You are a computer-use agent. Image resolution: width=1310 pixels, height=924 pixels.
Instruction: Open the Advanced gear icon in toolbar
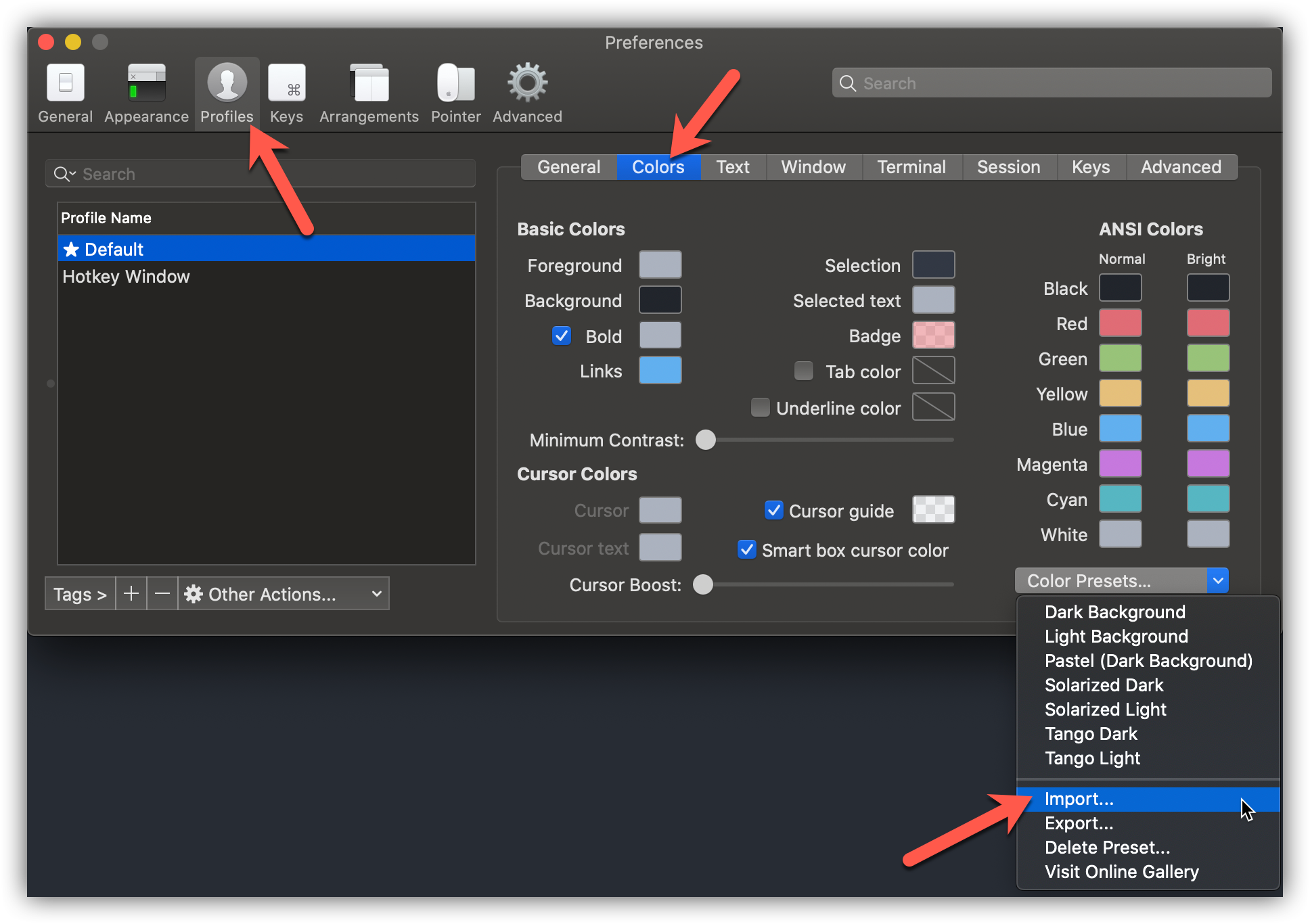pos(527,84)
